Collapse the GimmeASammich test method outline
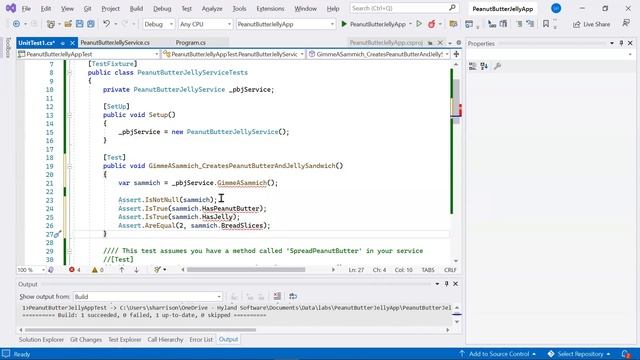This screenshot has height=360, width=640. click(x=69, y=166)
